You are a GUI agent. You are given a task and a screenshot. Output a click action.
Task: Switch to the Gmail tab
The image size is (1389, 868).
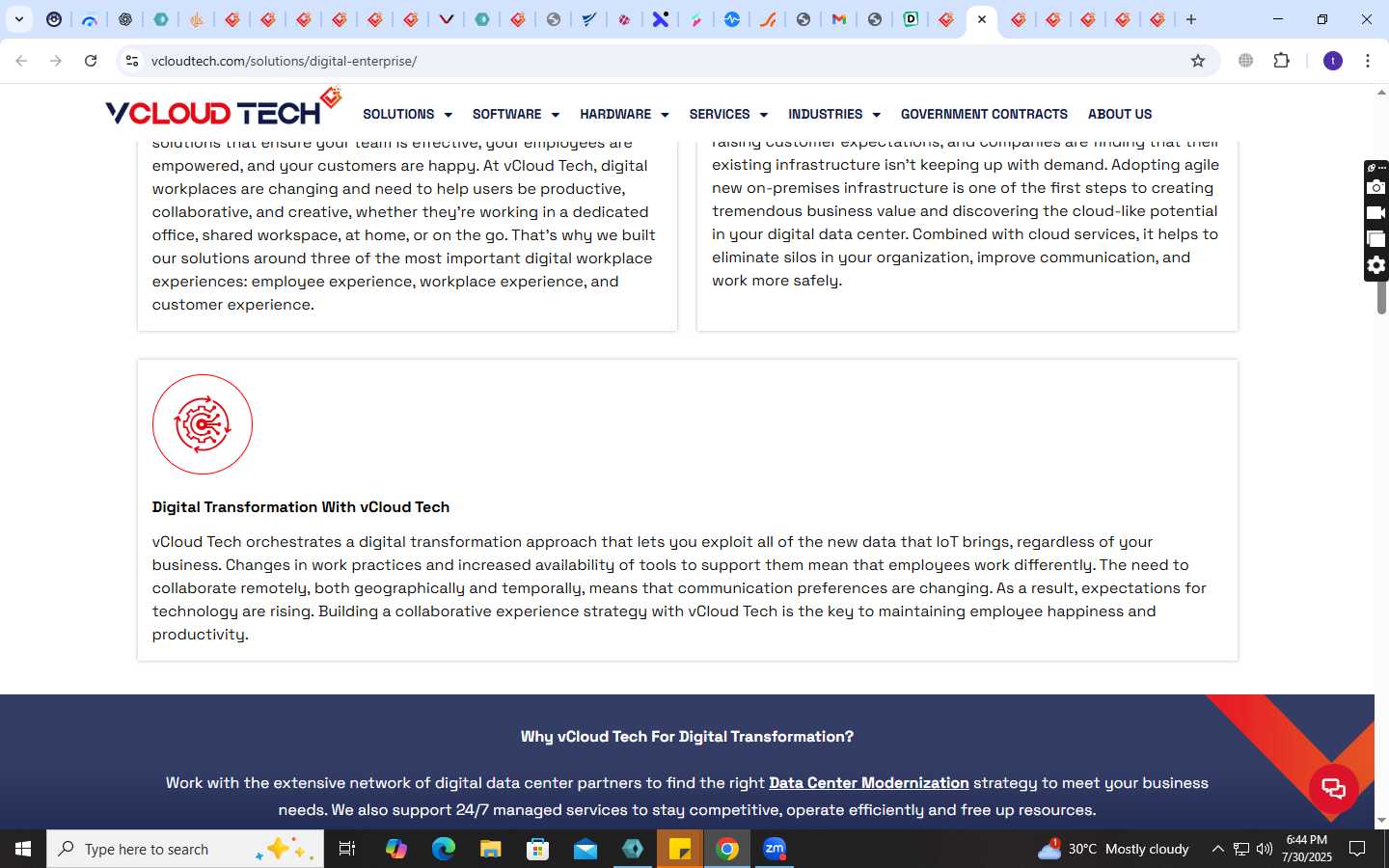839,19
